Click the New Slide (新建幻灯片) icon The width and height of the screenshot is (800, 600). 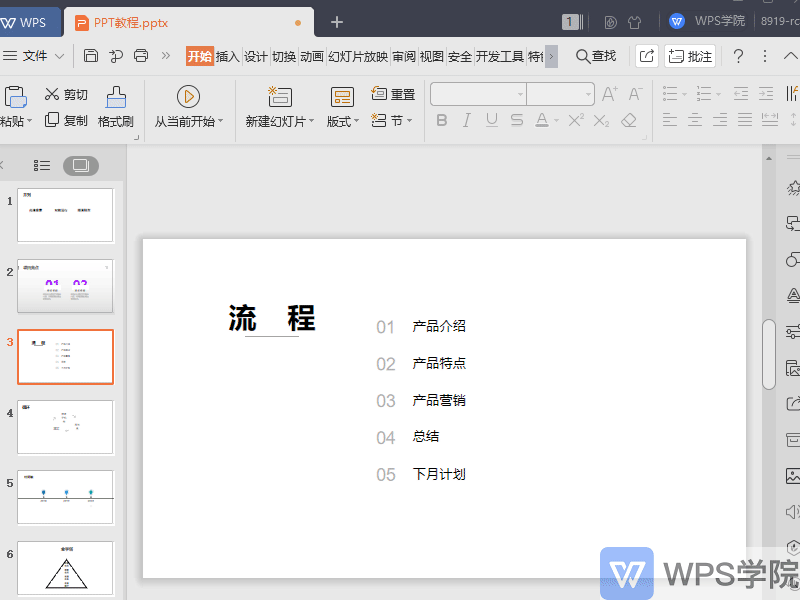point(280,96)
